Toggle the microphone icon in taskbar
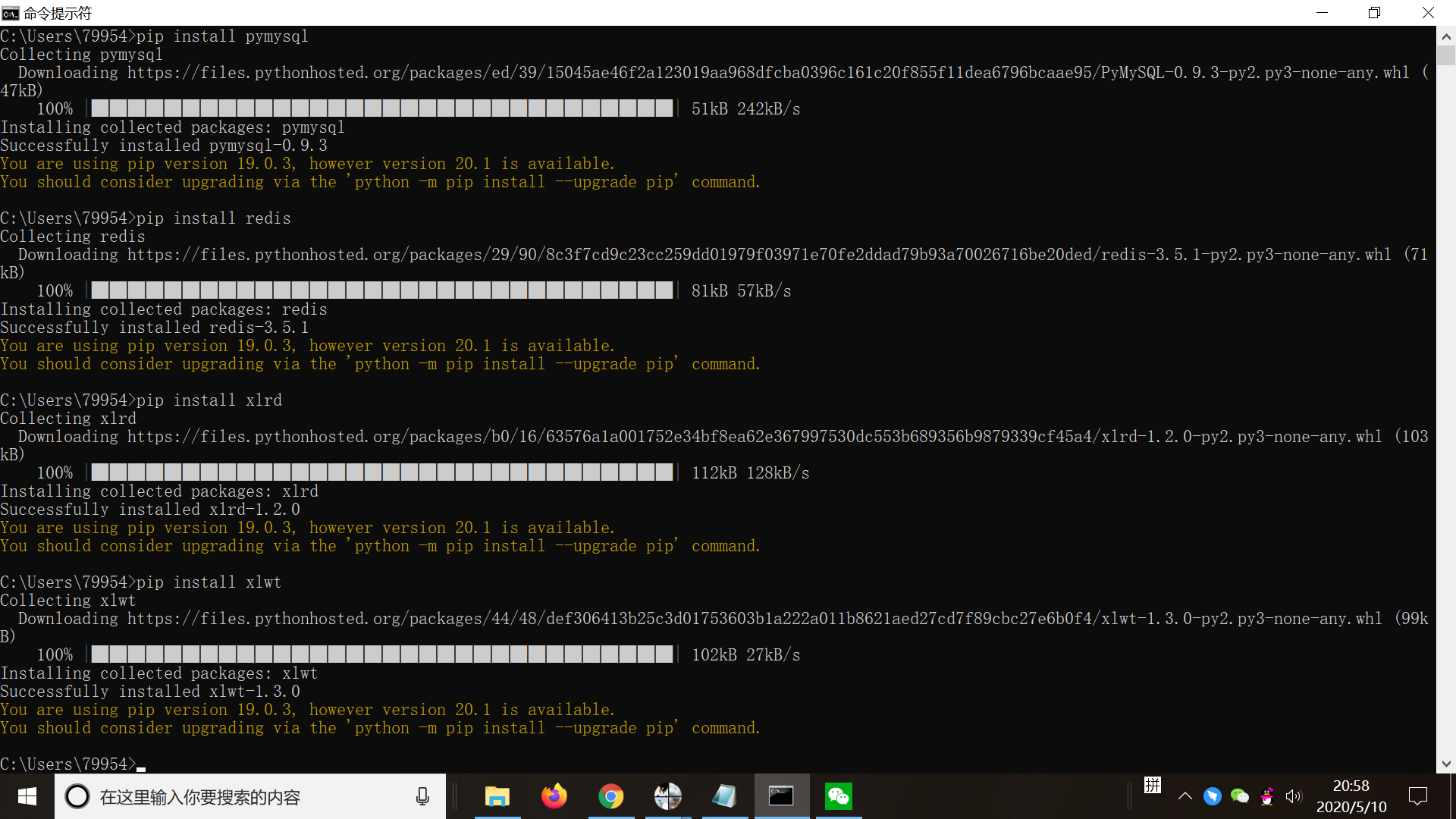Screen dimensions: 1456x819 [x=421, y=796]
